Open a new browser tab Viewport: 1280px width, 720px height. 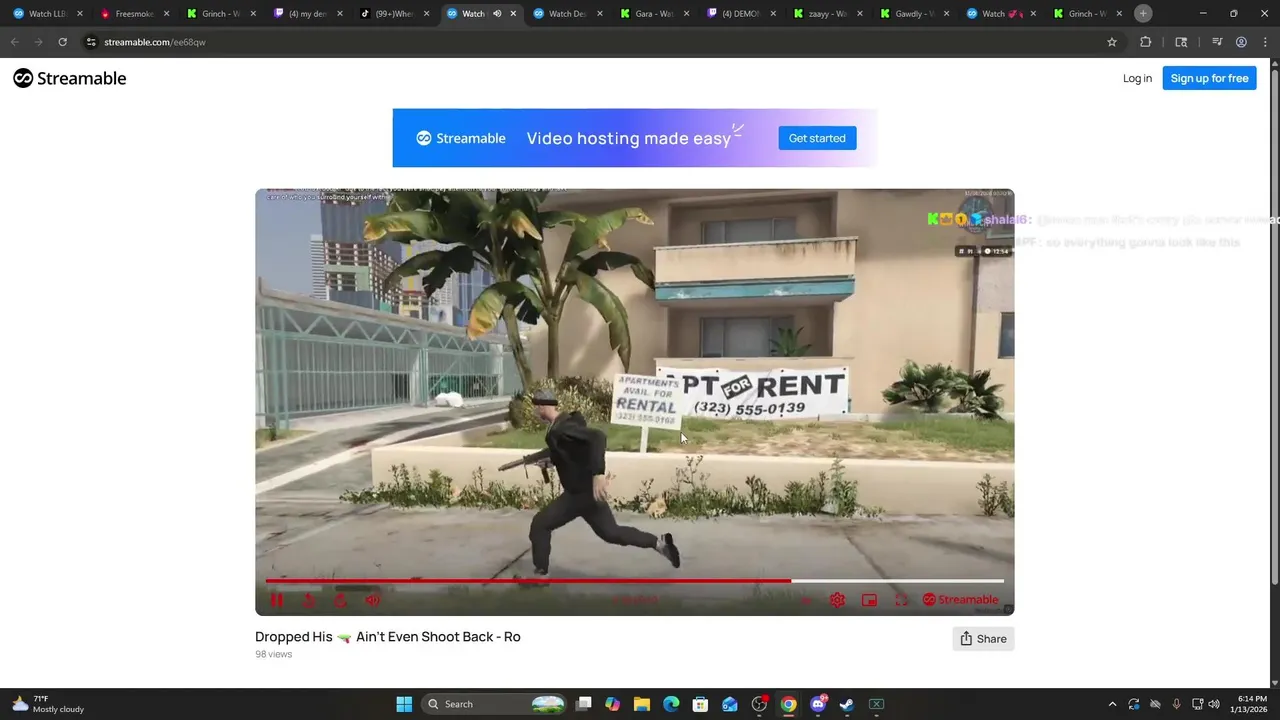1143,13
